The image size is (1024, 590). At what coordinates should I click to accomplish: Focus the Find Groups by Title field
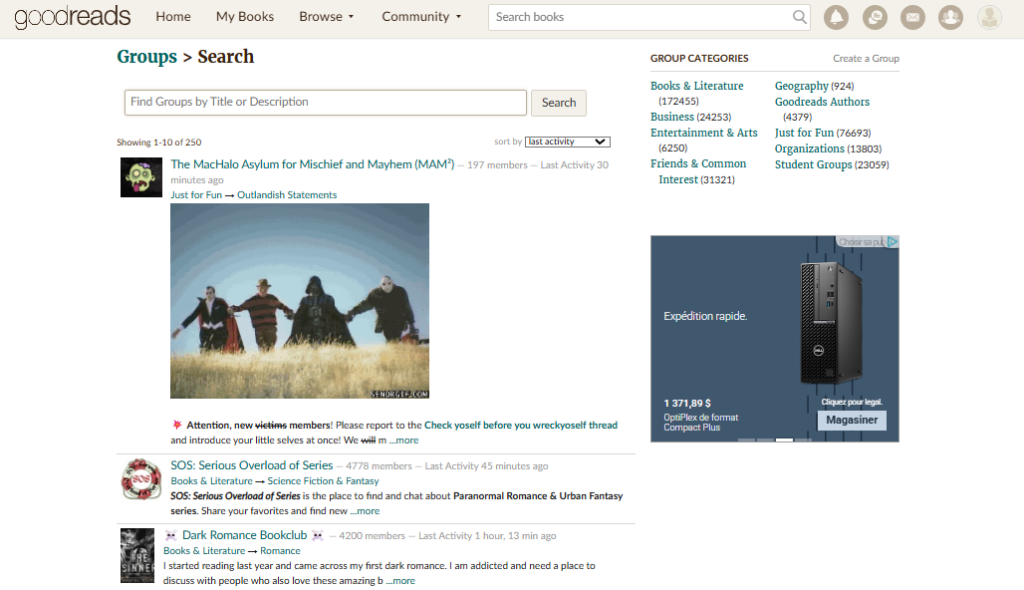[325, 103]
